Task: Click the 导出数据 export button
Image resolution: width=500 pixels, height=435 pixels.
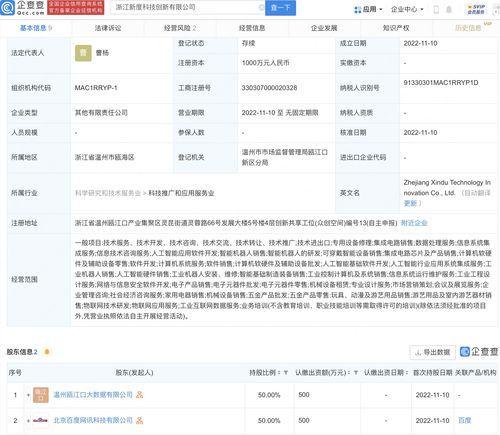Action: tap(433, 352)
